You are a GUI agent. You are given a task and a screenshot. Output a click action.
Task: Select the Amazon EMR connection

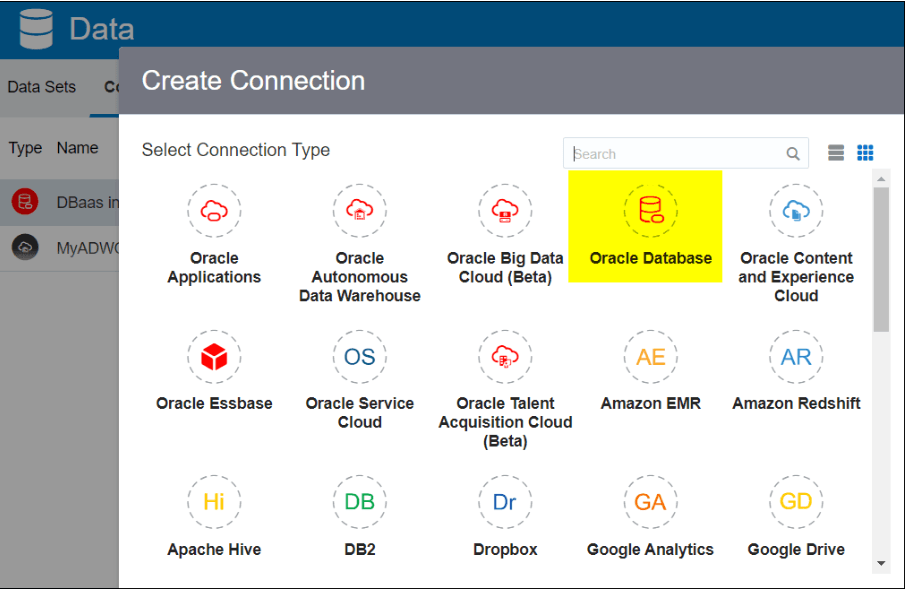click(x=650, y=357)
